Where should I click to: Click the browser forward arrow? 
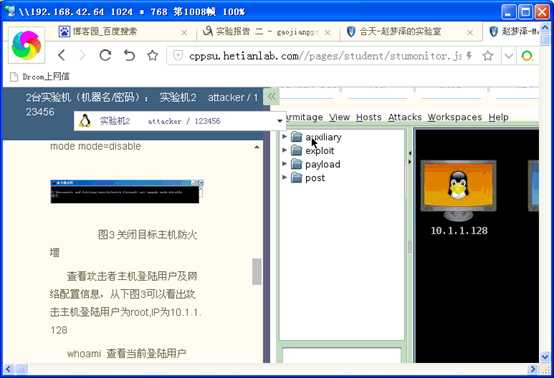point(83,55)
